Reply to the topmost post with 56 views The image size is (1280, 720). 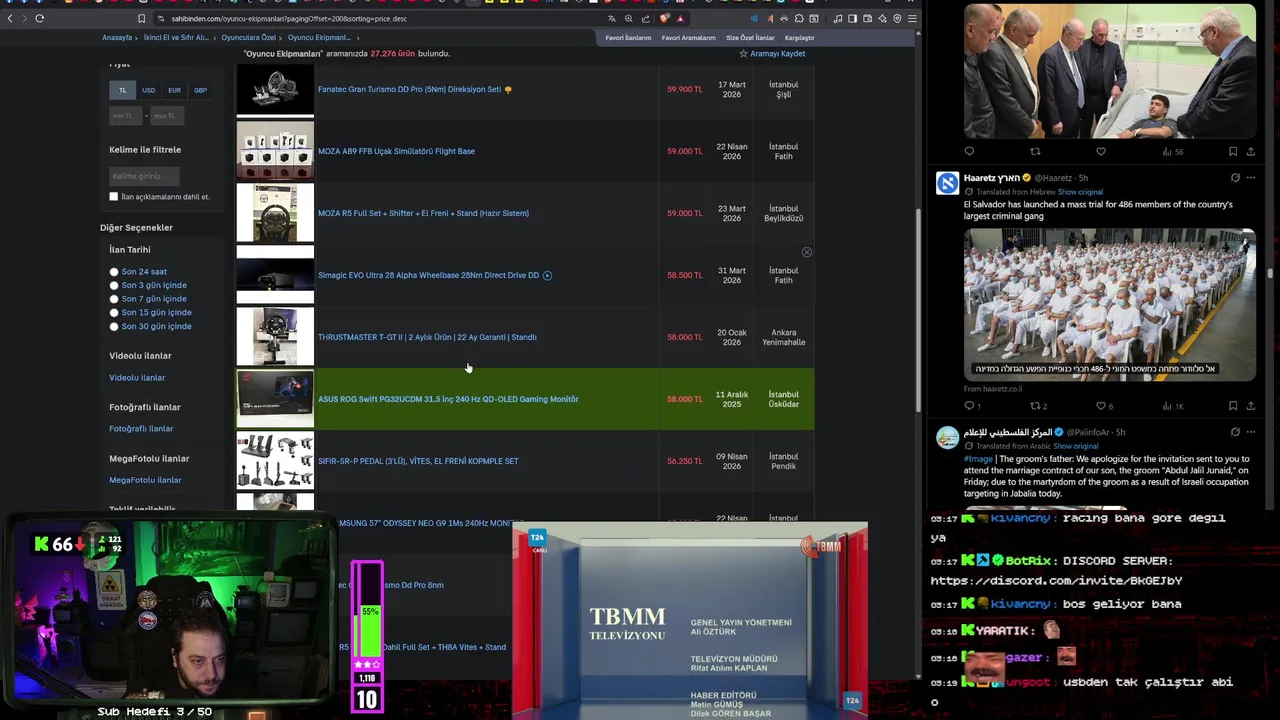pos(969,152)
